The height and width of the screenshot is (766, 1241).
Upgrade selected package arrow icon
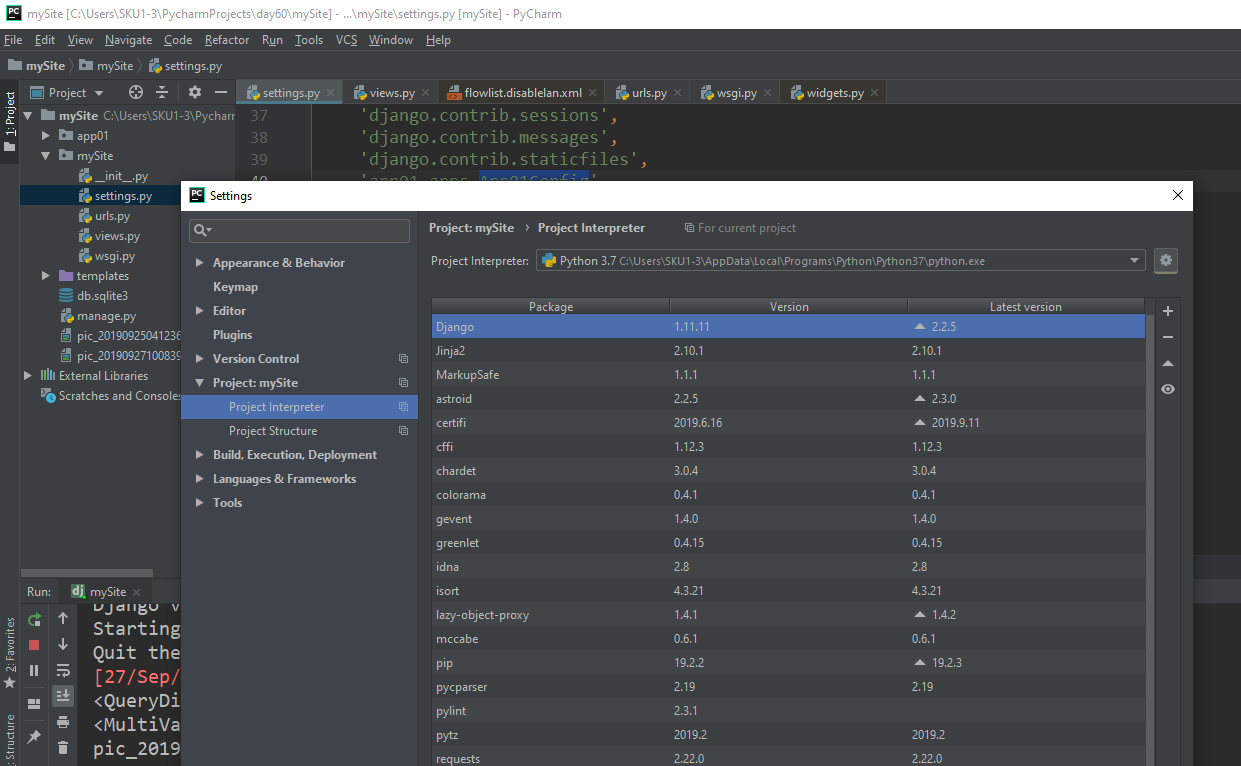pos(1168,363)
